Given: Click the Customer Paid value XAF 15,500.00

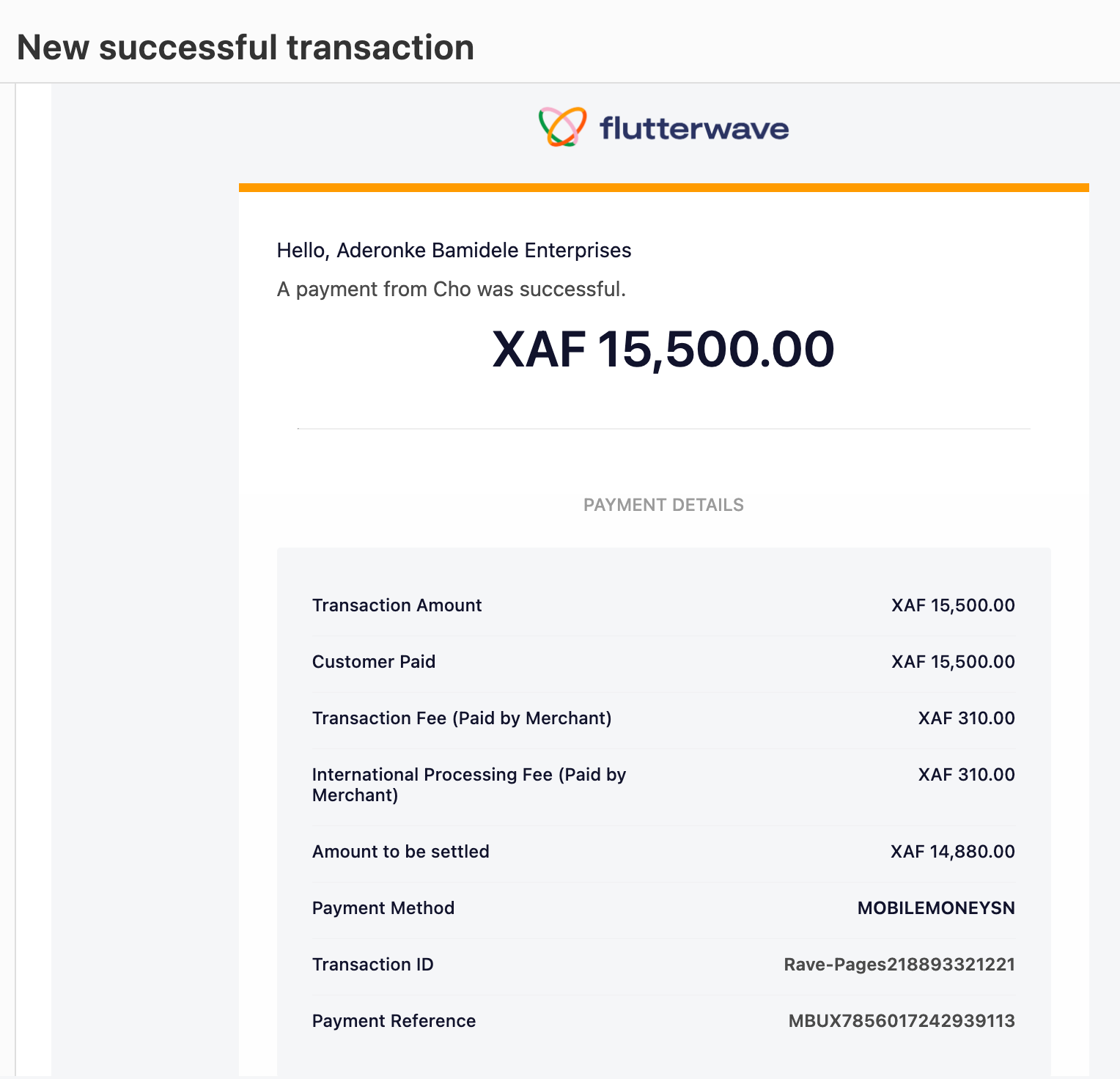Looking at the screenshot, I should 953,662.
